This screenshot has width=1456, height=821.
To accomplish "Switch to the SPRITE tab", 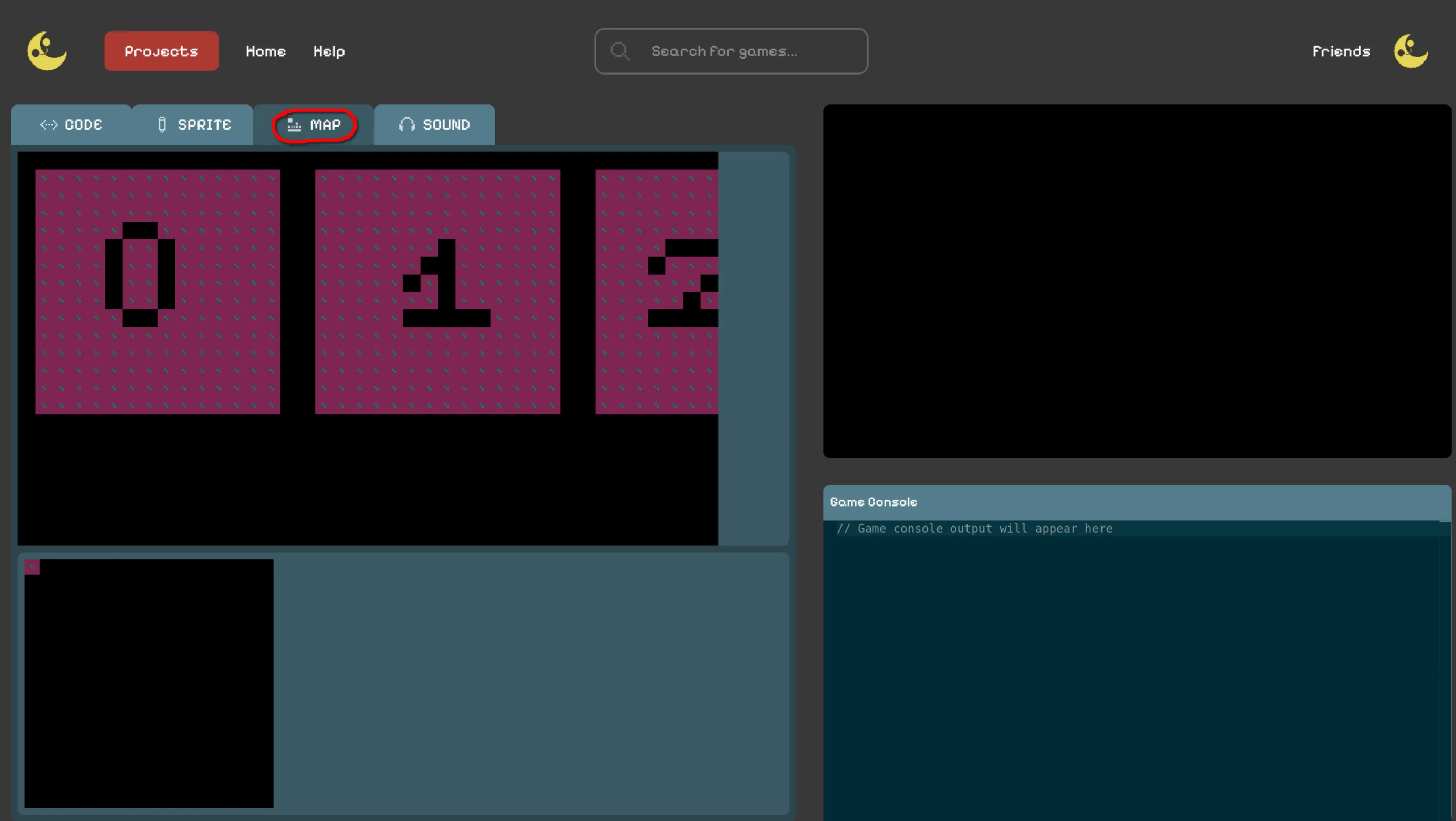I will coord(193,124).
